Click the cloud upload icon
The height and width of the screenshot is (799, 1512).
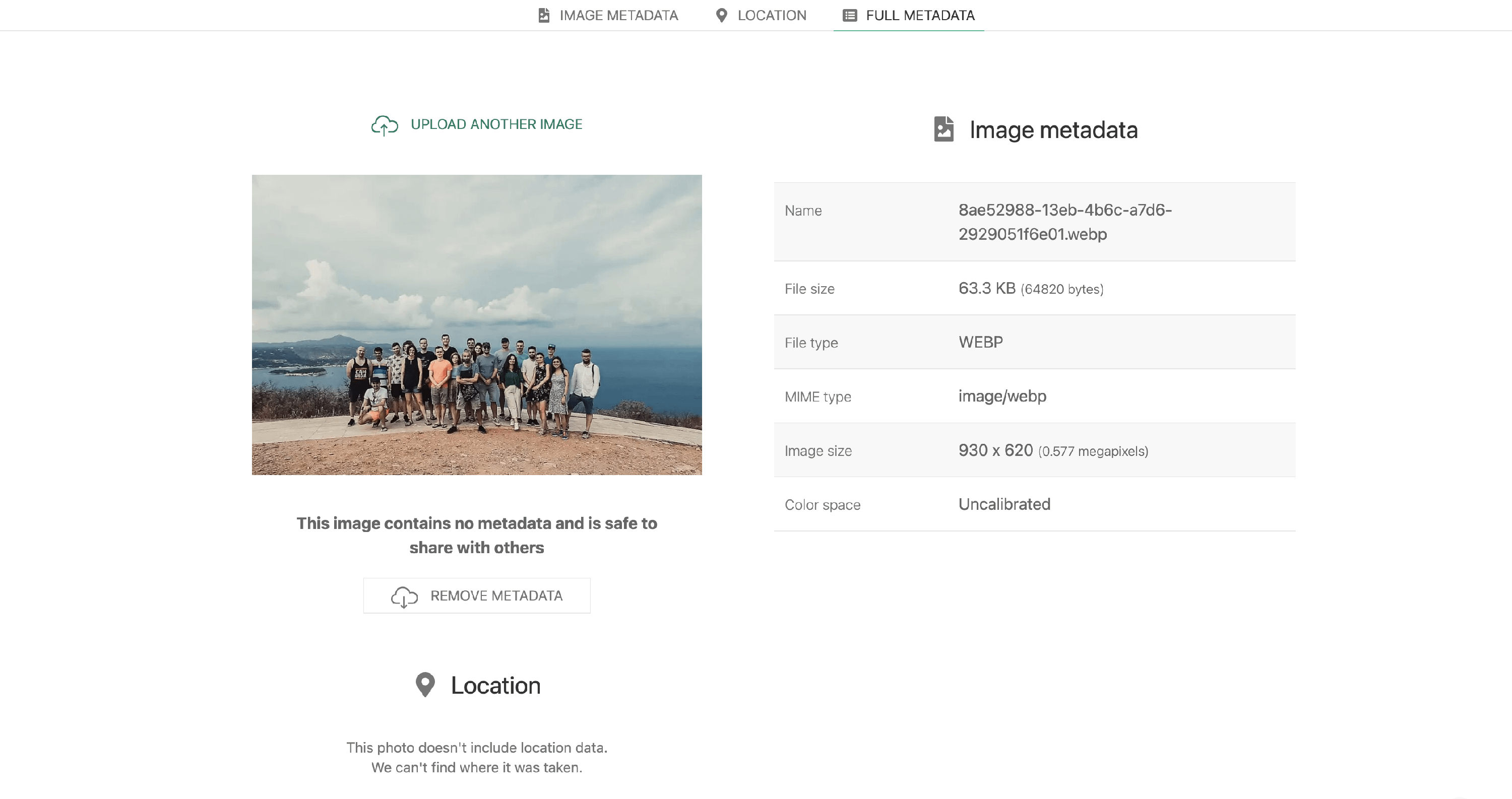[x=385, y=125]
